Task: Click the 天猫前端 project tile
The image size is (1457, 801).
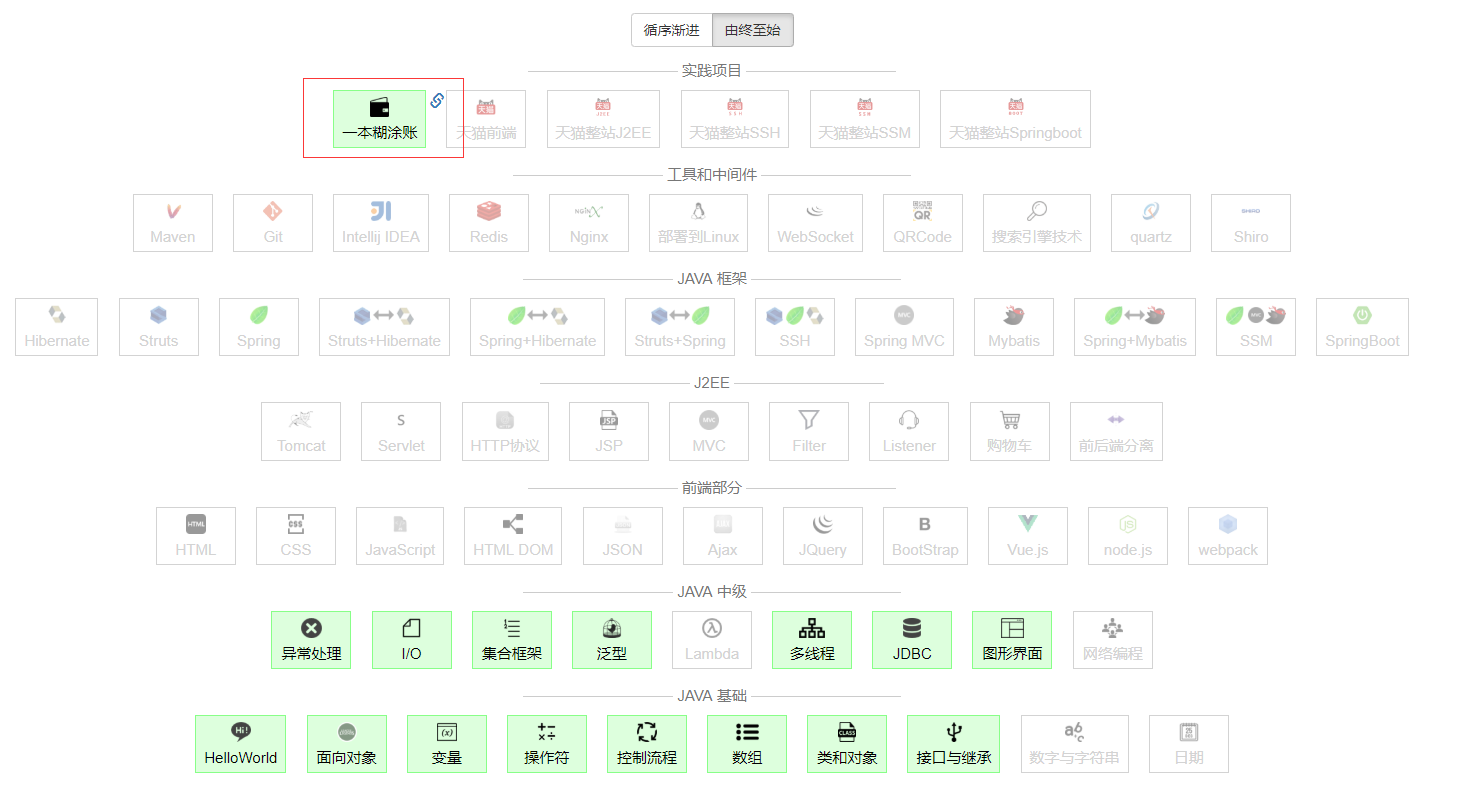Action: click(x=485, y=118)
